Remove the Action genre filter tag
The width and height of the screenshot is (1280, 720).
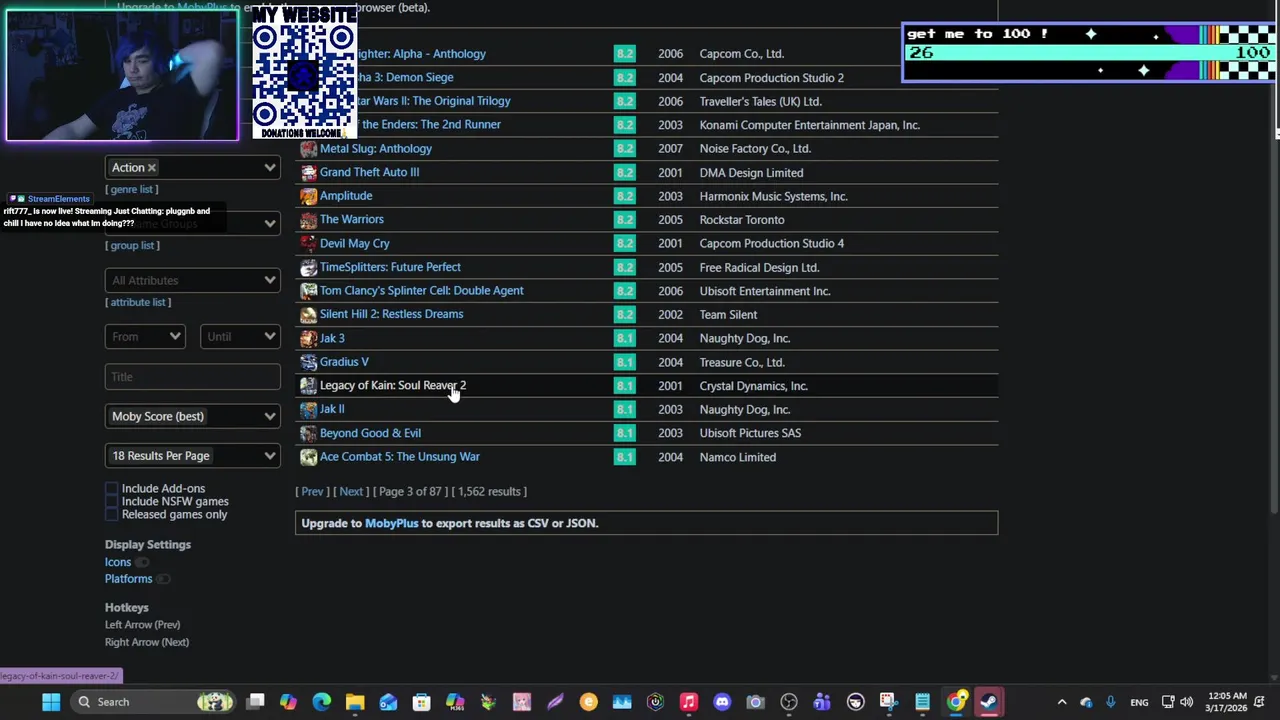tap(152, 168)
